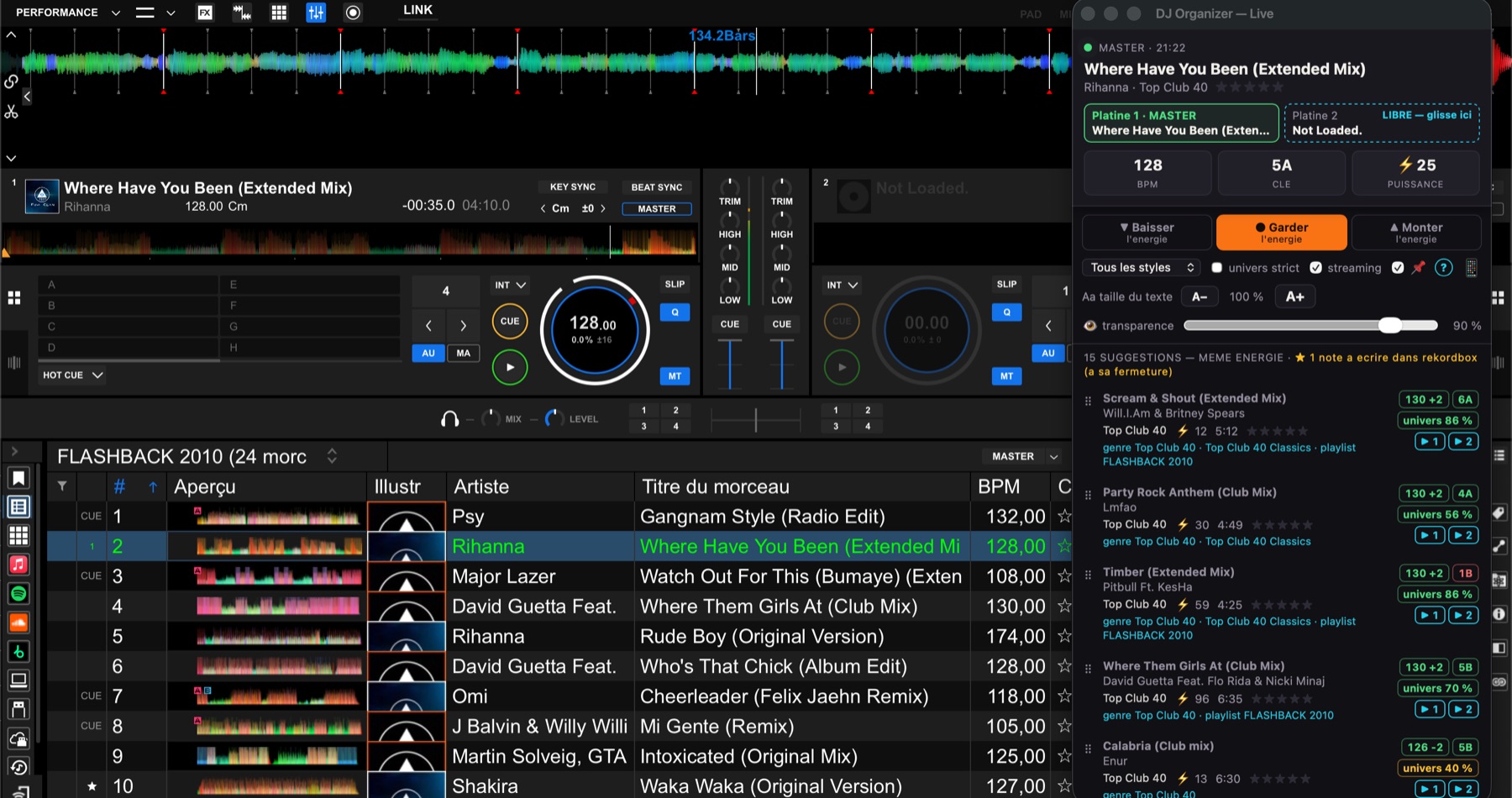Click Monter l'energie button
This screenshot has width=1512, height=798.
[x=1415, y=233]
